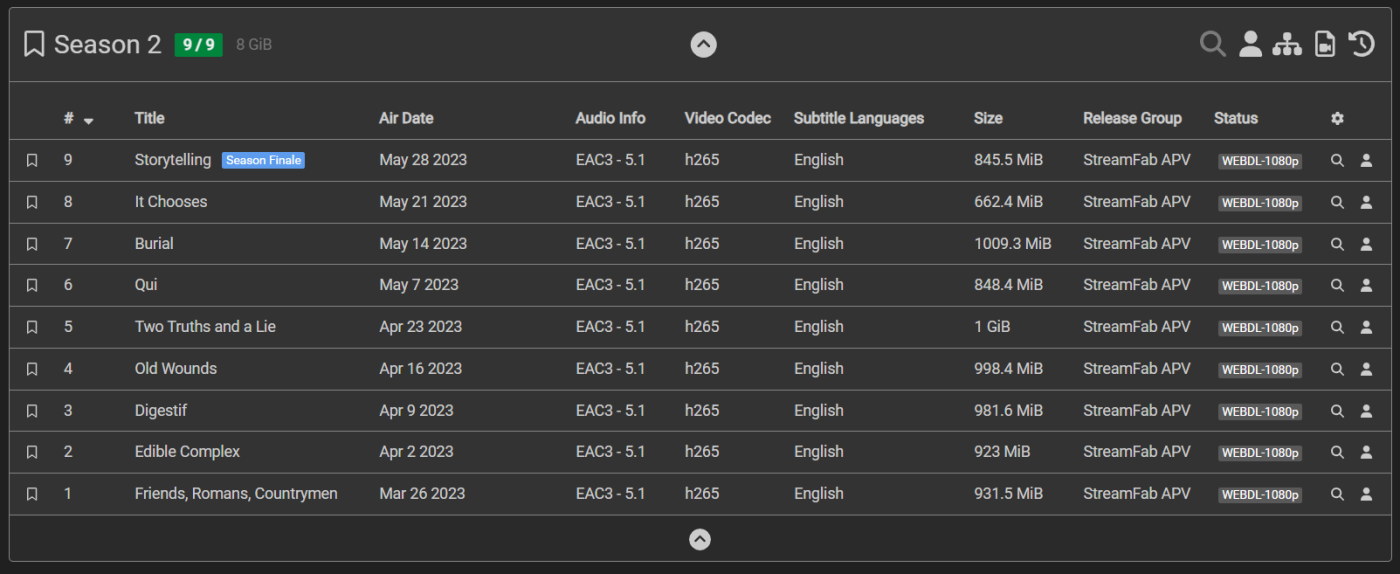Open table column options gear icon

[1337, 118]
